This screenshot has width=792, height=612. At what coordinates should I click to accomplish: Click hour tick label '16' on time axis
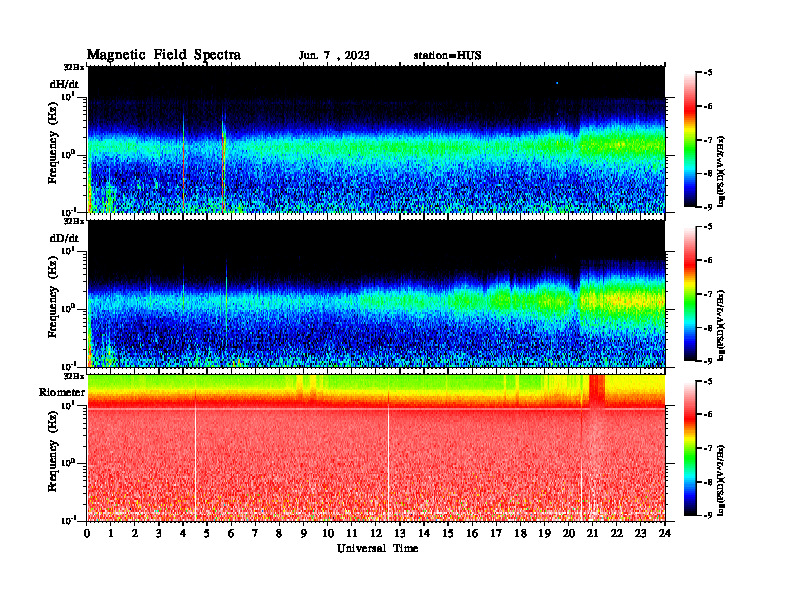tap(472, 533)
